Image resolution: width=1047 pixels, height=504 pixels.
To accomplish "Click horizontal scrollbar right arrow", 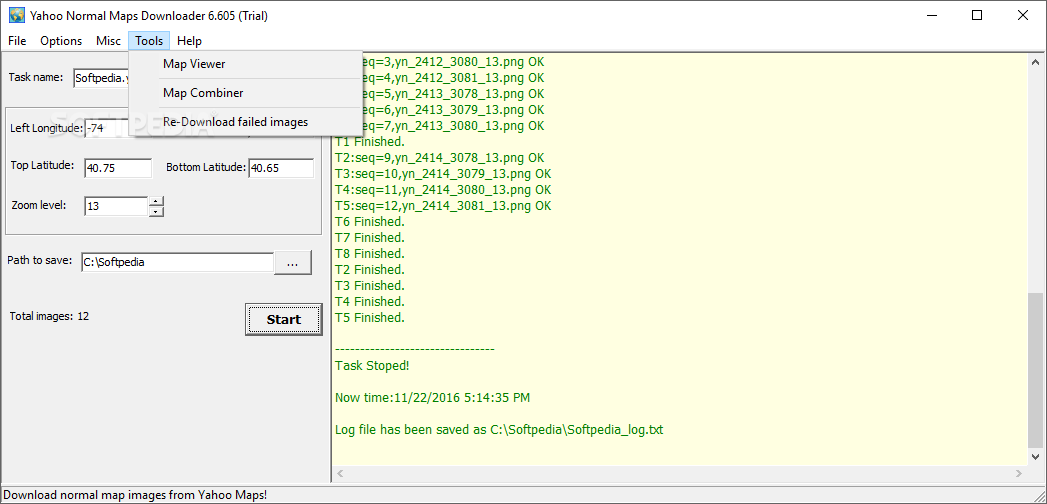I will pos(1020,473).
